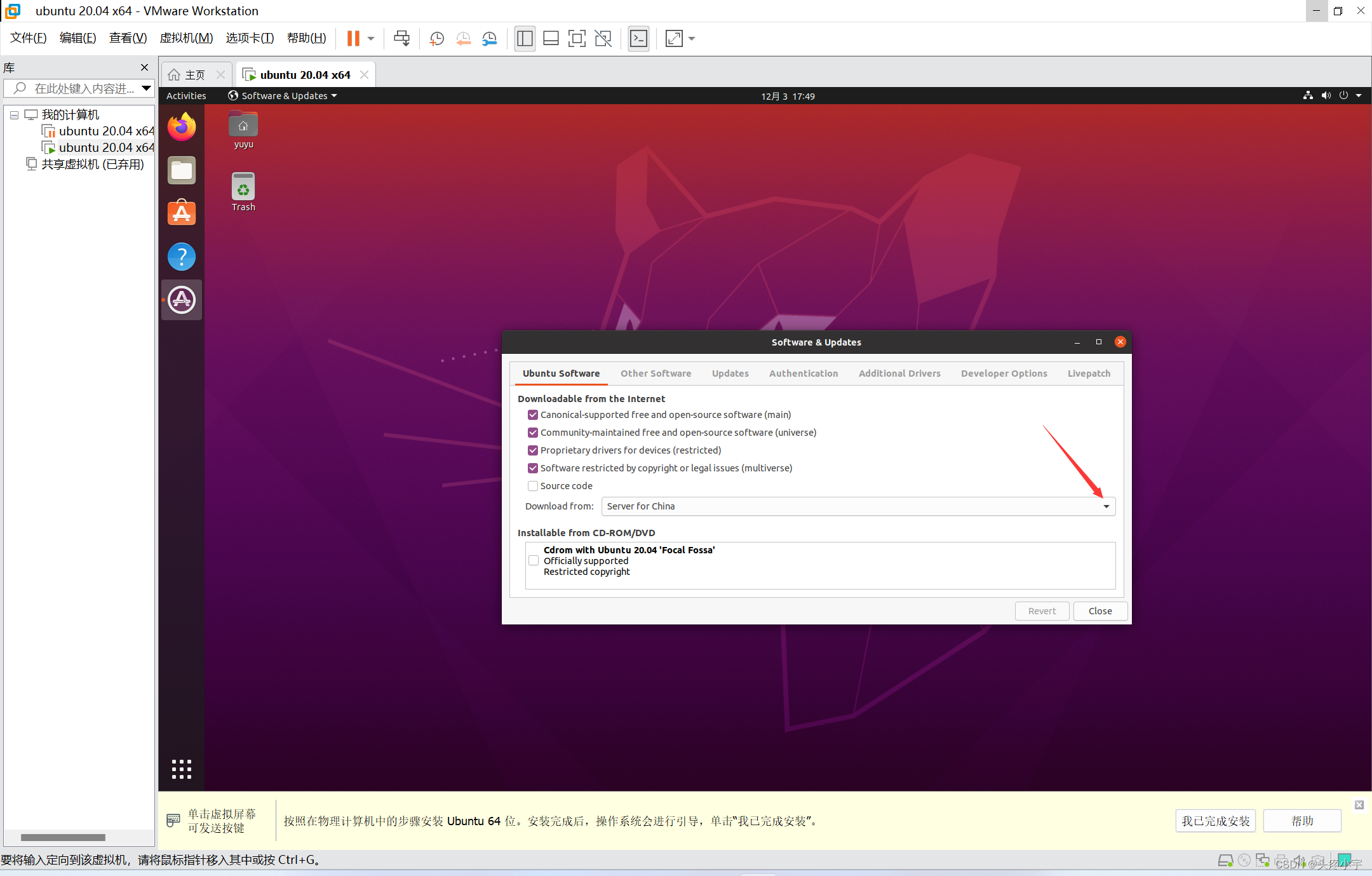This screenshot has height=876, width=1372.
Task: Click the Revert button
Action: click(1042, 611)
